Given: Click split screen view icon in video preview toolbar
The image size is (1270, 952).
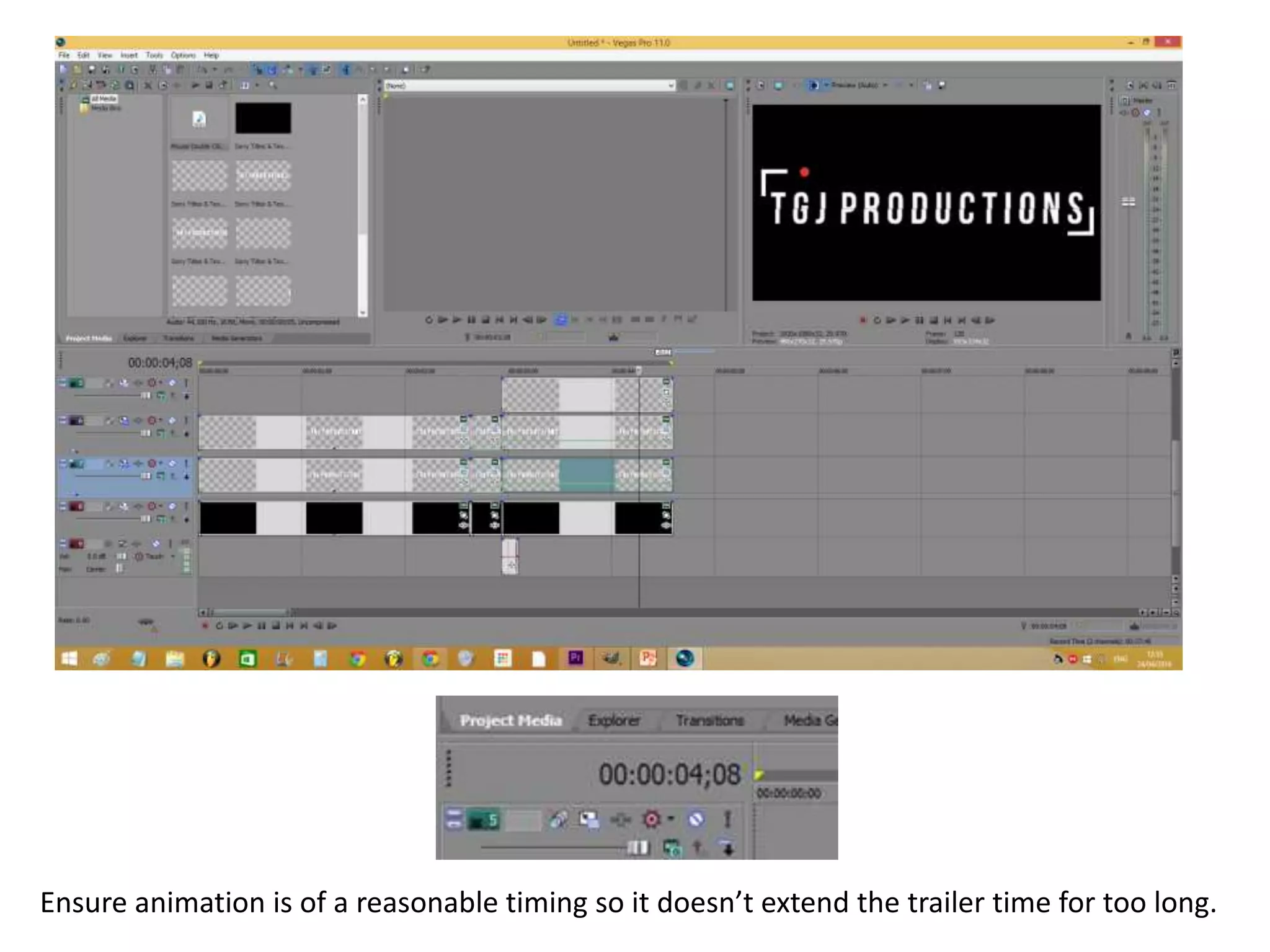Looking at the screenshot, I should pyautogui.click(x=813, y=86).
